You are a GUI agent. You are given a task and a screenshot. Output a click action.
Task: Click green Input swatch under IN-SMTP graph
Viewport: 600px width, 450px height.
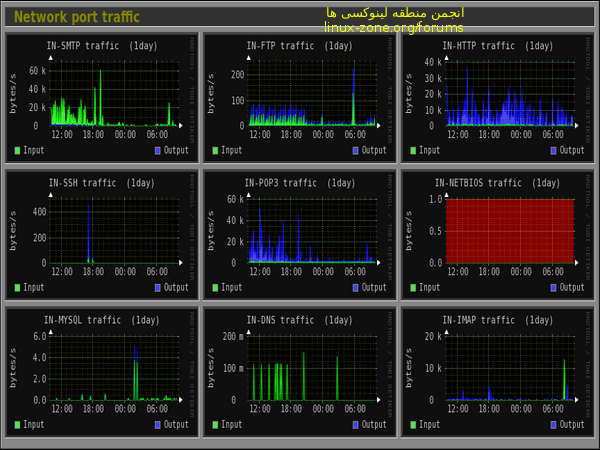(x=18, y=151)
